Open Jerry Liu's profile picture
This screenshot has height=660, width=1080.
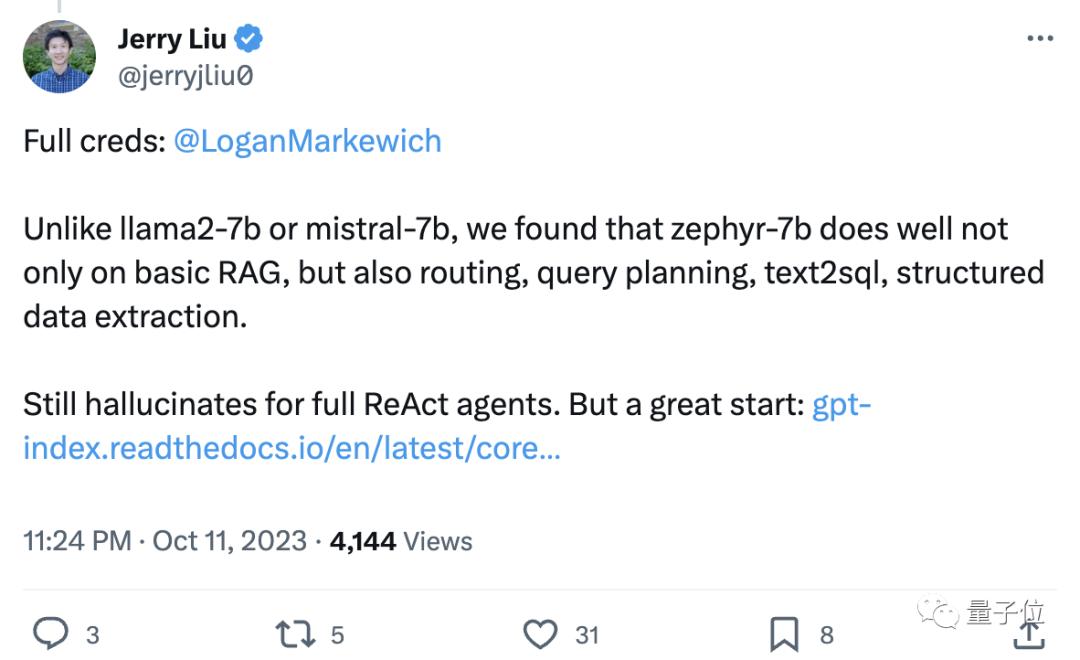coord(60,56)
